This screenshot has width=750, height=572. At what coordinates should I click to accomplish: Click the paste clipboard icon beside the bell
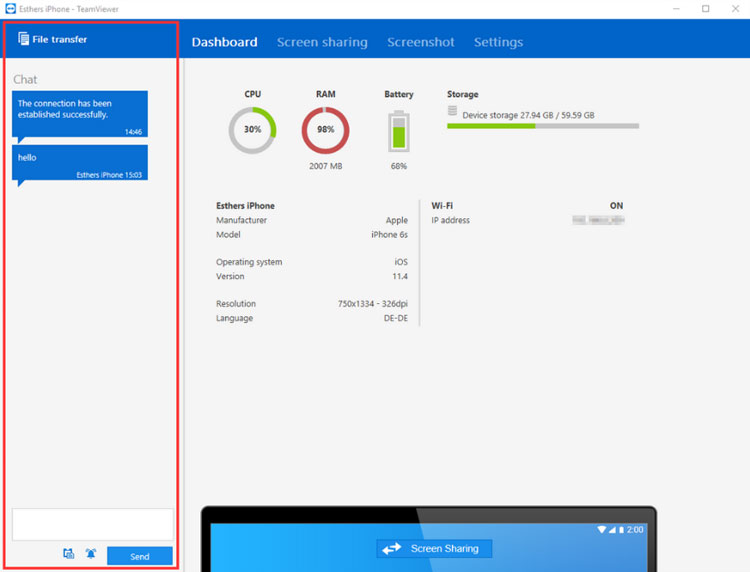coord(69,554)
